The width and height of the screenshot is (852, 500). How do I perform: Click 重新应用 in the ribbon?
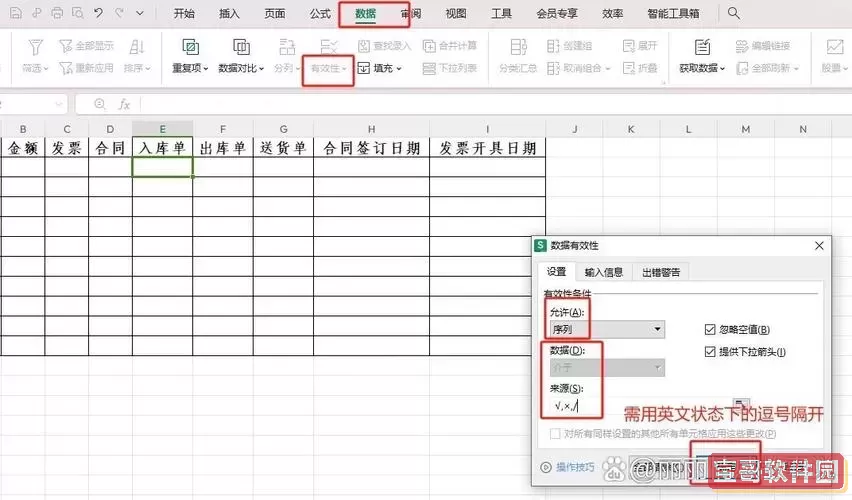click(87, 68)
